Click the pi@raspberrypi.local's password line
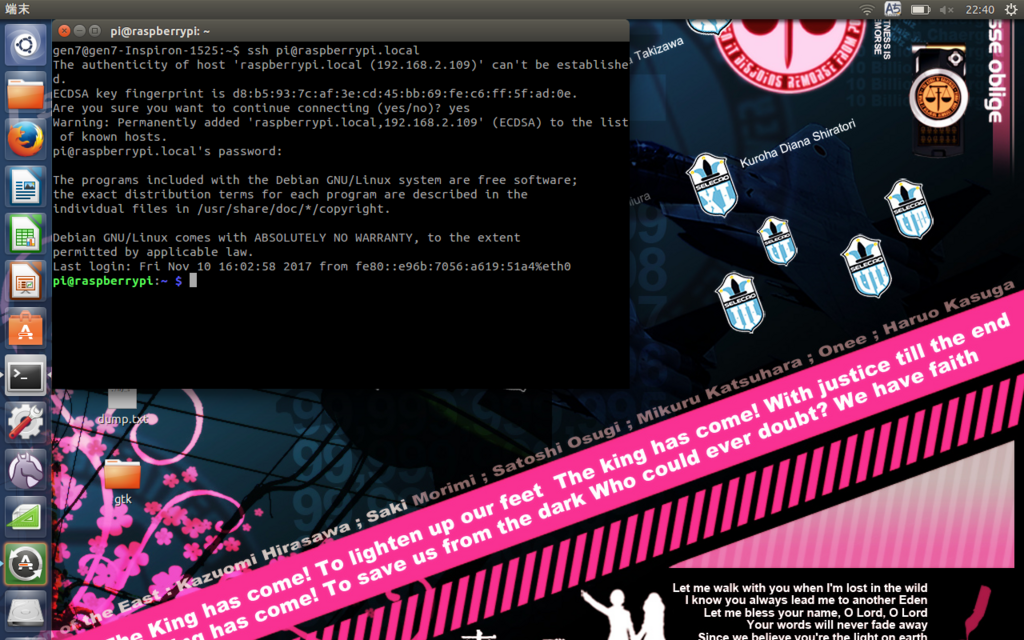The height and width of the screenshot is (640, 1024). [167, 152]
